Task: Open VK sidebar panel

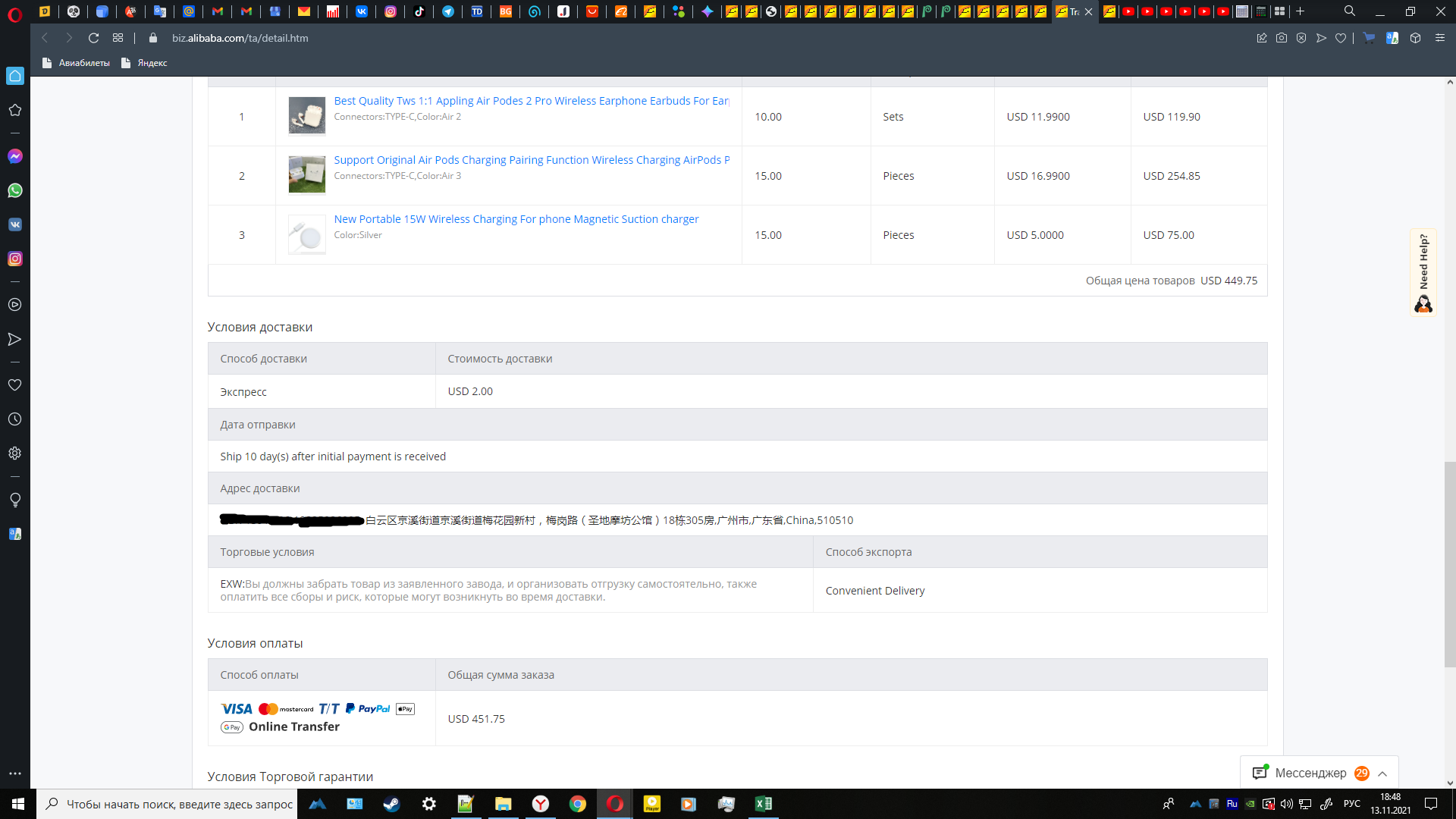Action: click(14, 224)
